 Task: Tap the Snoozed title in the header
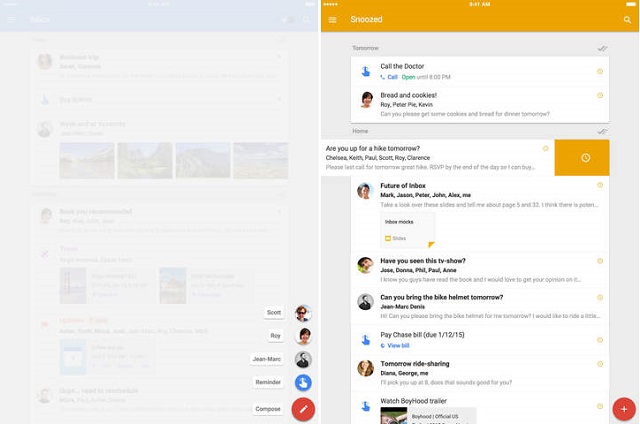[366, 19]
